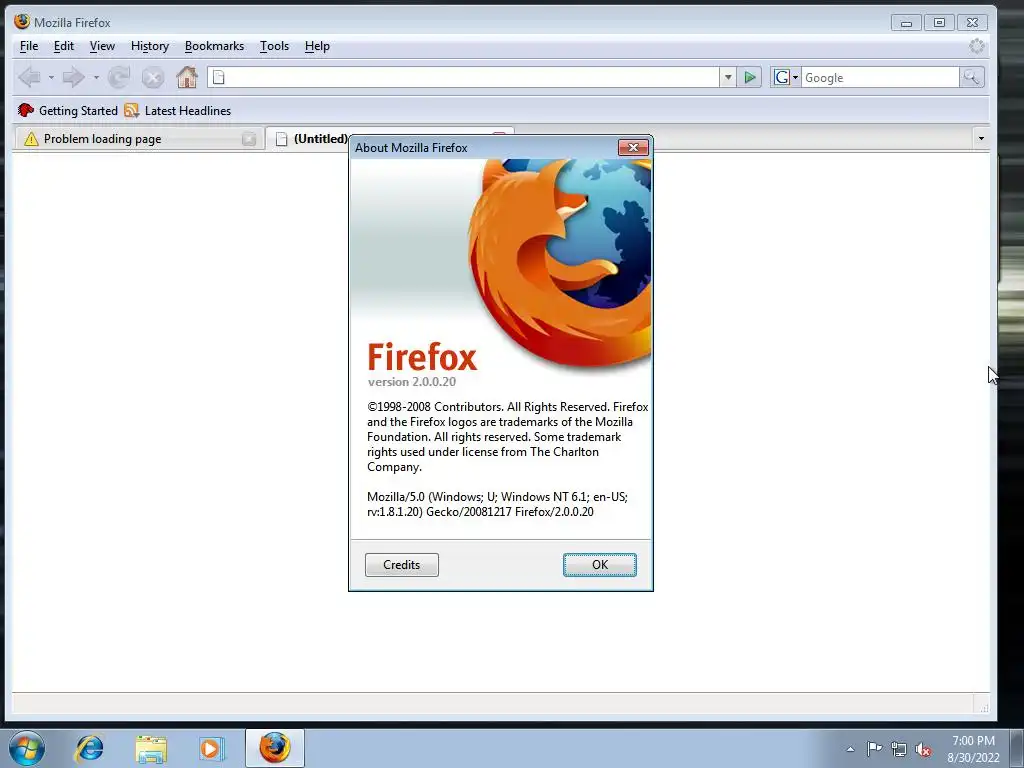Open the Back history dropdown arrow
Screen dimensions: 1024x768
[51, 78]
